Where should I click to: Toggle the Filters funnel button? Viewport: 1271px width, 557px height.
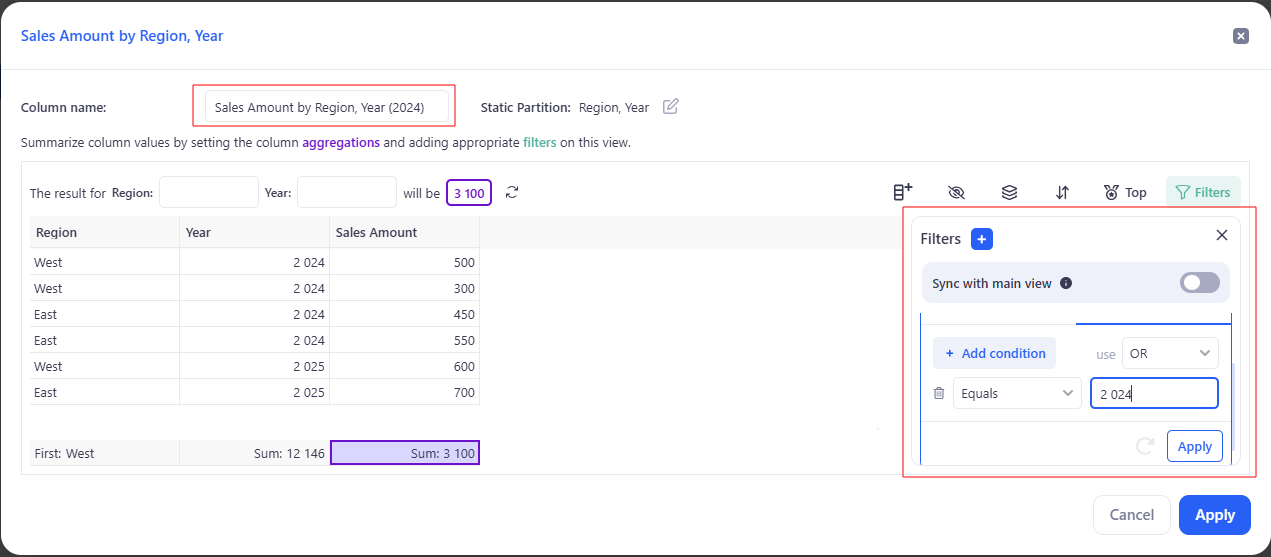pyautogui.click(x=1203, y=192)
